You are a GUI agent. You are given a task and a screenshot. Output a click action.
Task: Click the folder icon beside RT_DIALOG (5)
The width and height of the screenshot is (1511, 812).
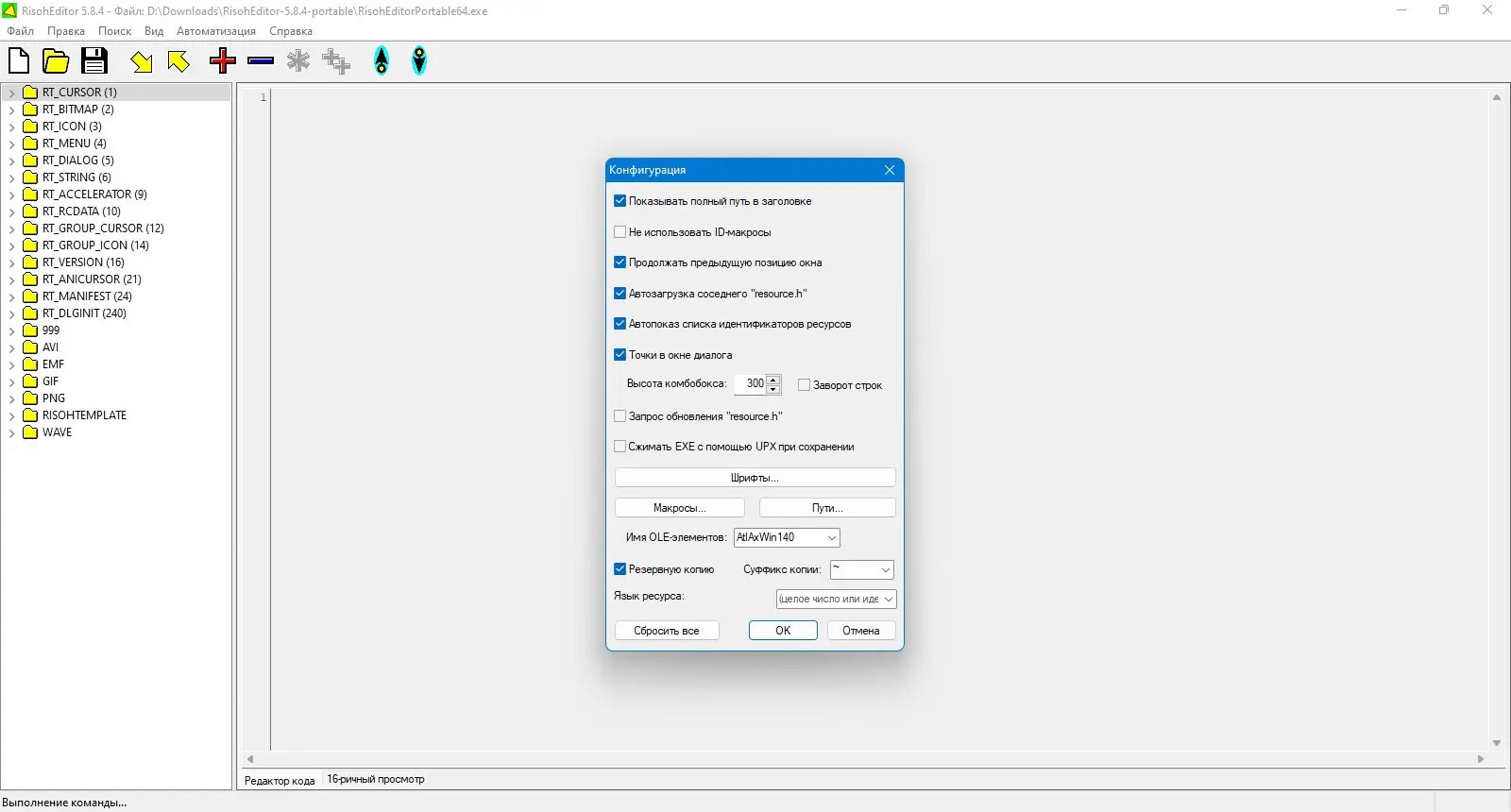30,161
